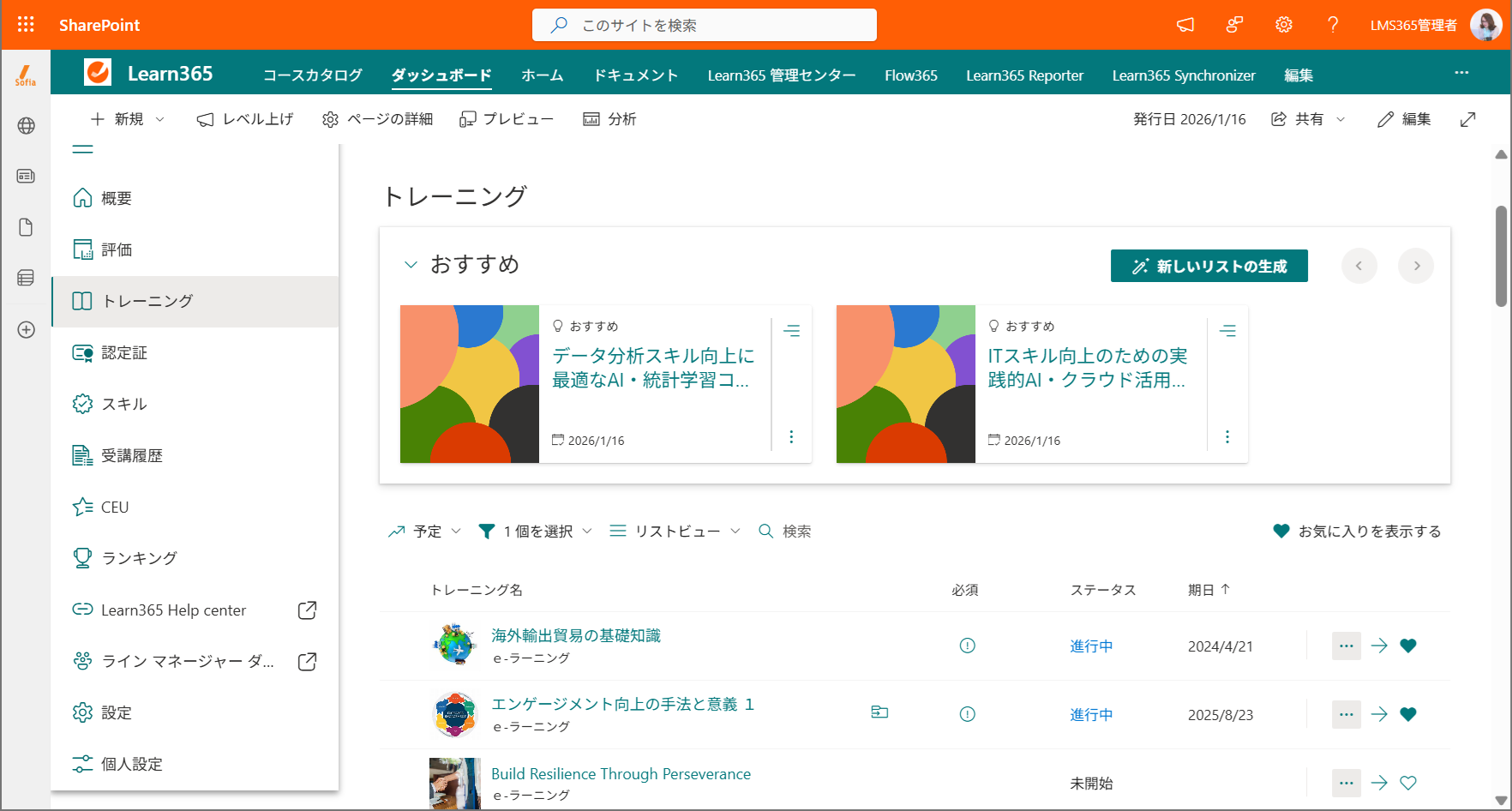Open the 新規 dropdown
Viewport: 1512px width, 811px height.
click(128, 119)
